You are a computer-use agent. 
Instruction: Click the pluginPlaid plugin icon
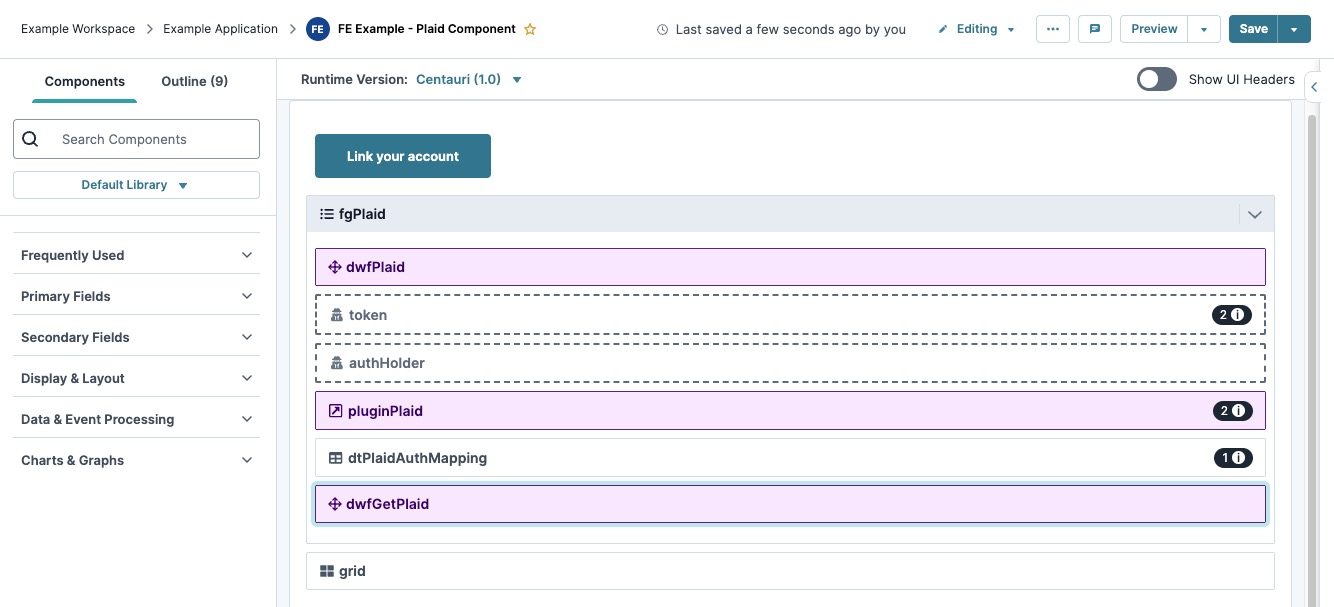[335, 411]
